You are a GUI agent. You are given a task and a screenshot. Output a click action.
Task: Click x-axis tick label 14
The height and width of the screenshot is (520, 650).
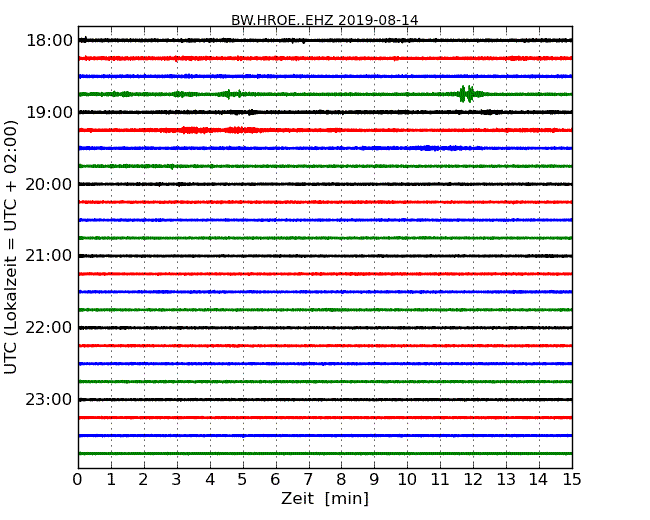[x=538, y=480]
